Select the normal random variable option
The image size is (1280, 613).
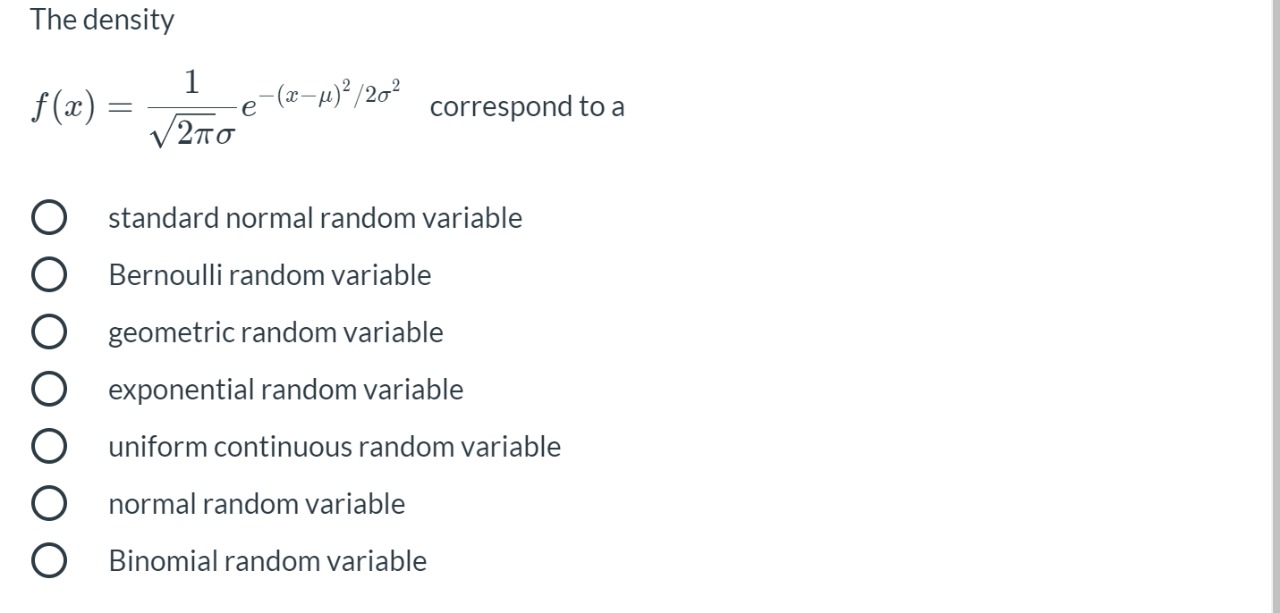pos(49,504)
